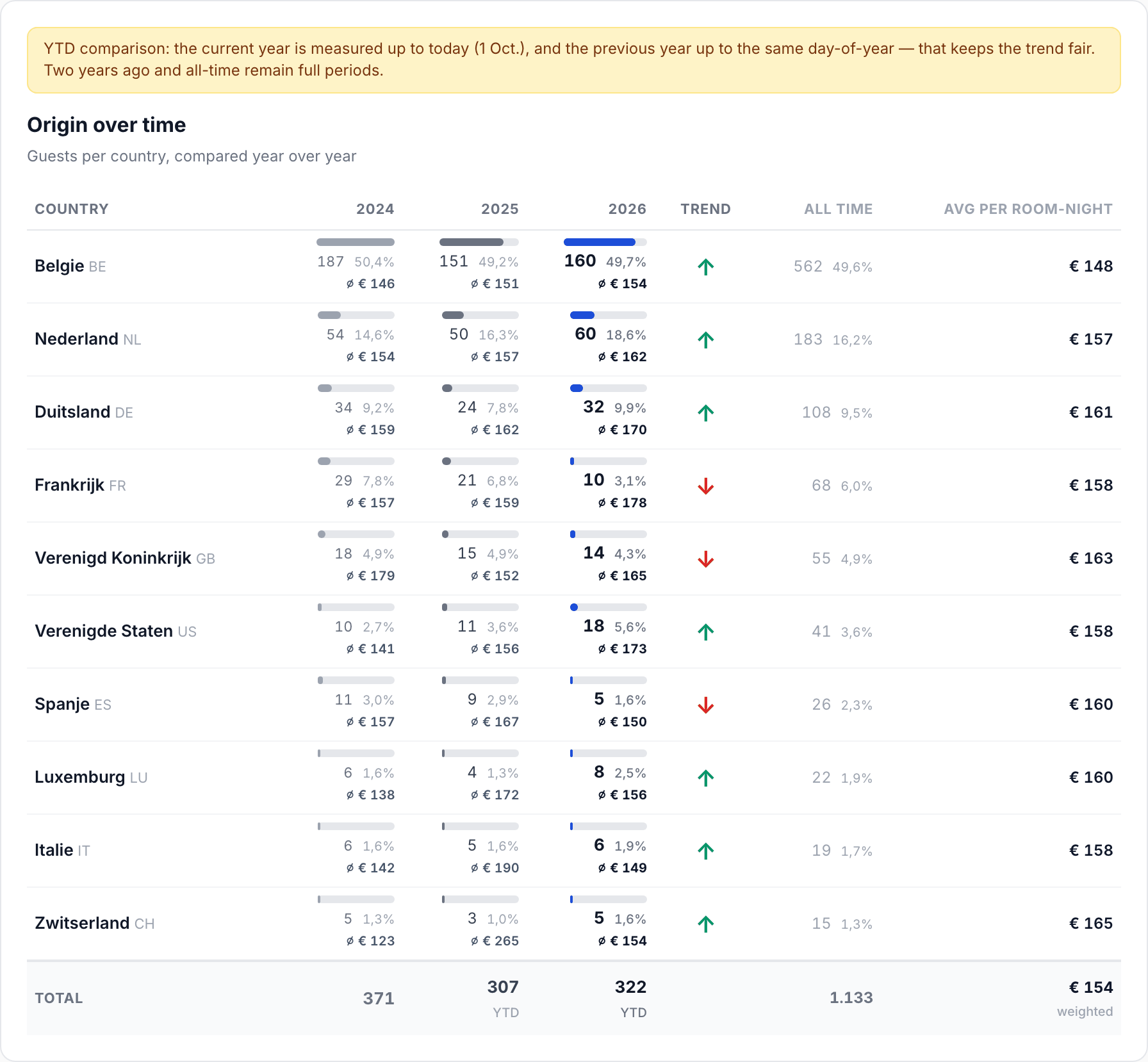Click the trend arrow for Verenigde Staten

(705, 632)
